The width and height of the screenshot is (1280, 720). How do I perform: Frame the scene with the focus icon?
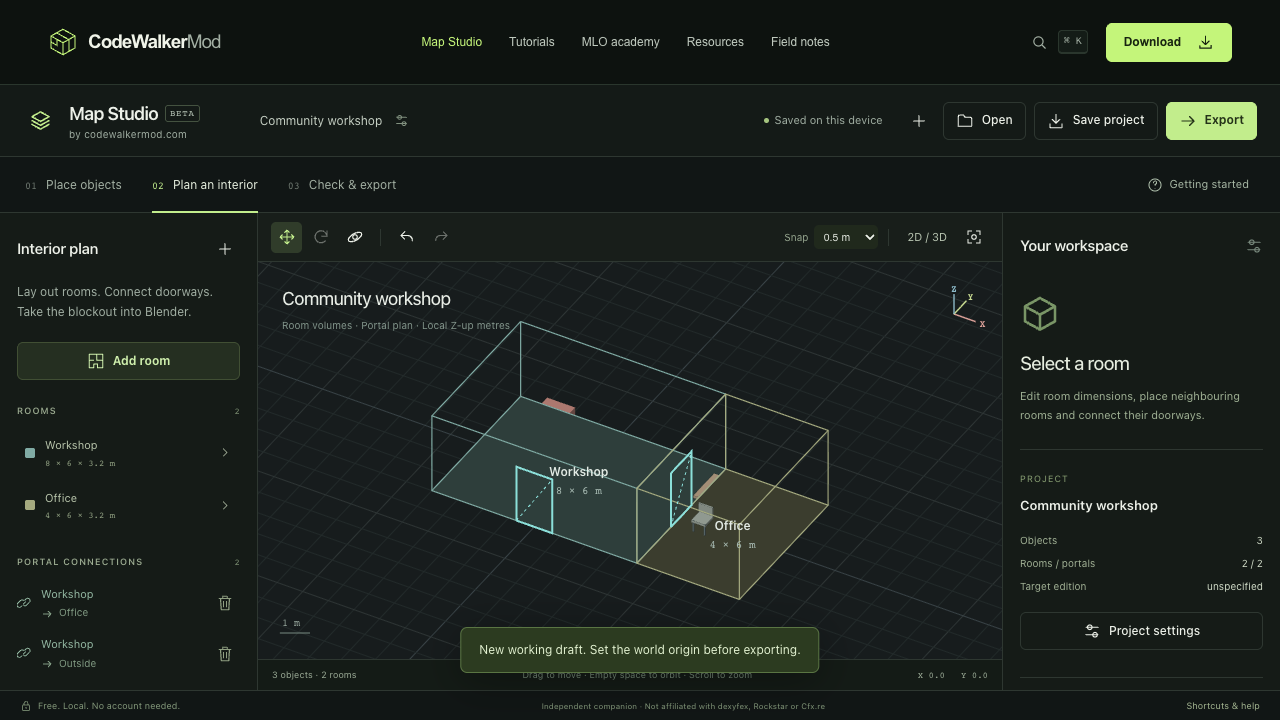[x=974, y=237]
